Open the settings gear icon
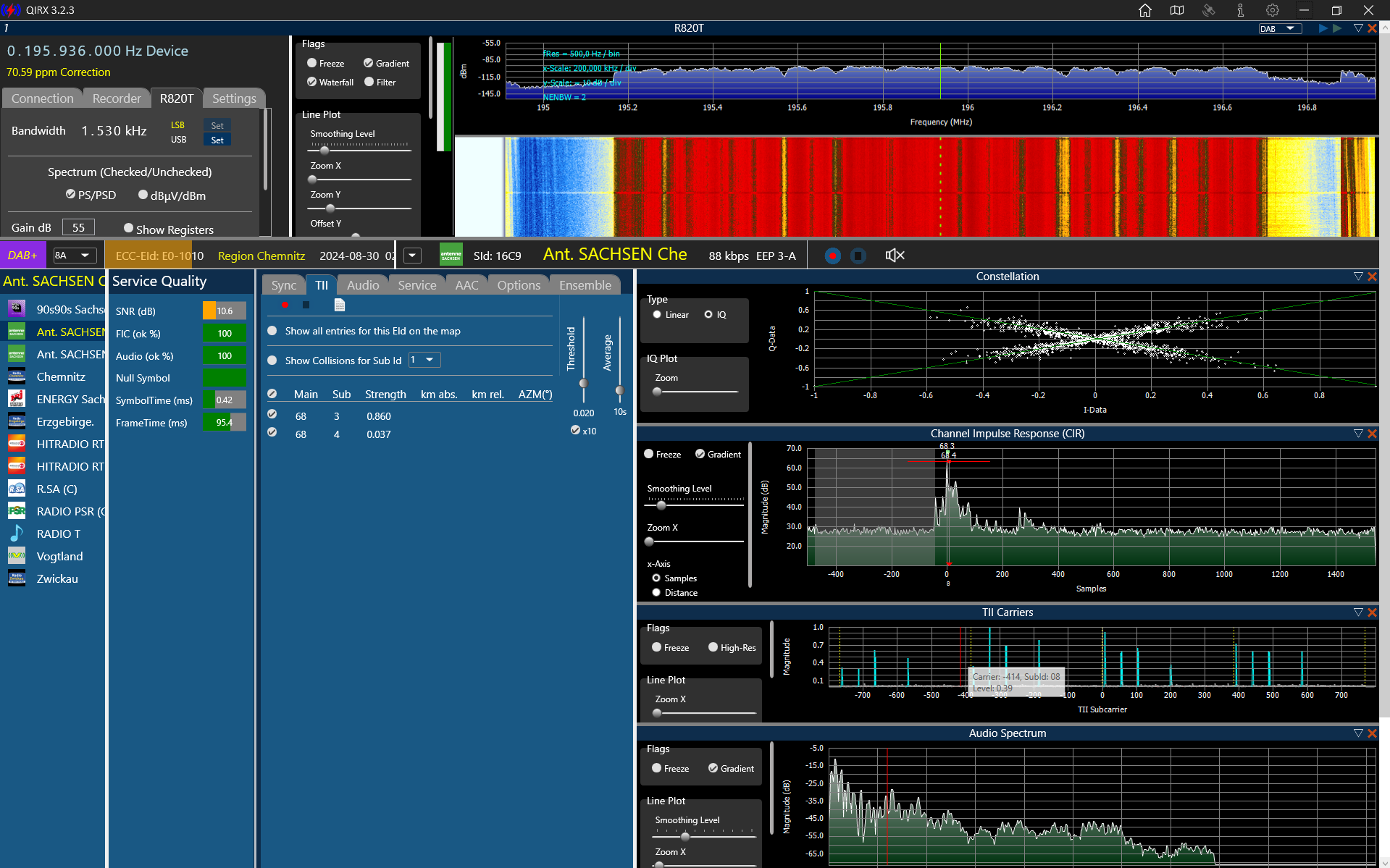 1273,10
